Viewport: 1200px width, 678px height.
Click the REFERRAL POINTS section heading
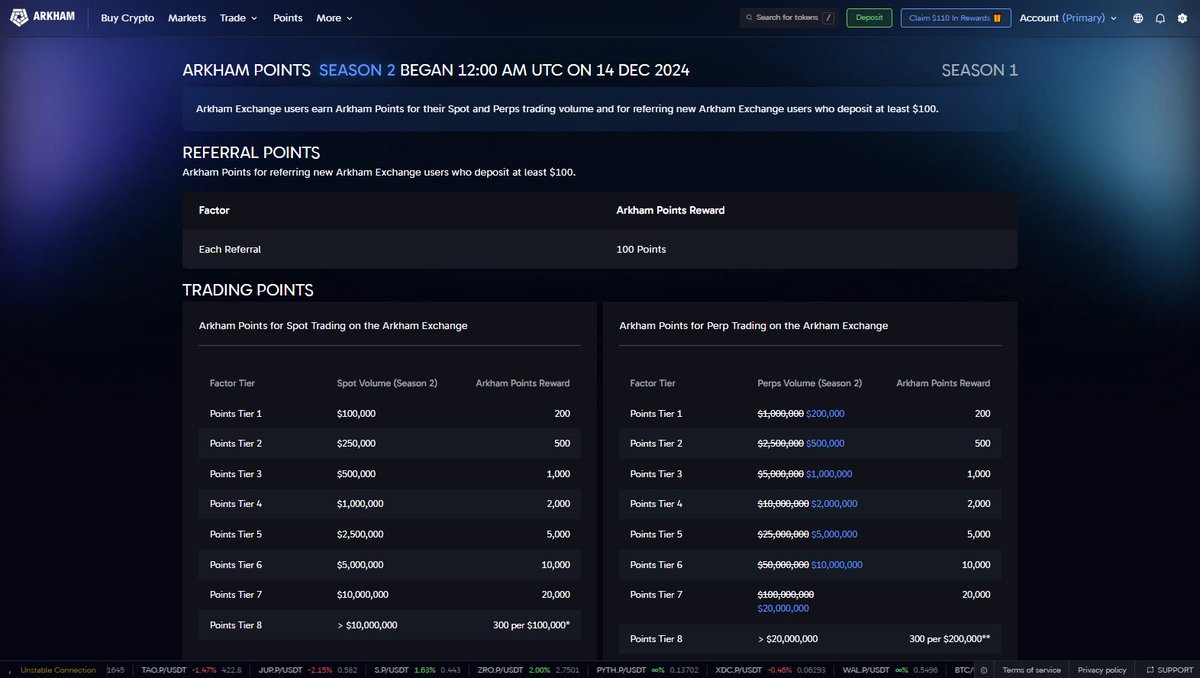pyautogui.click(x=251, y=153)
